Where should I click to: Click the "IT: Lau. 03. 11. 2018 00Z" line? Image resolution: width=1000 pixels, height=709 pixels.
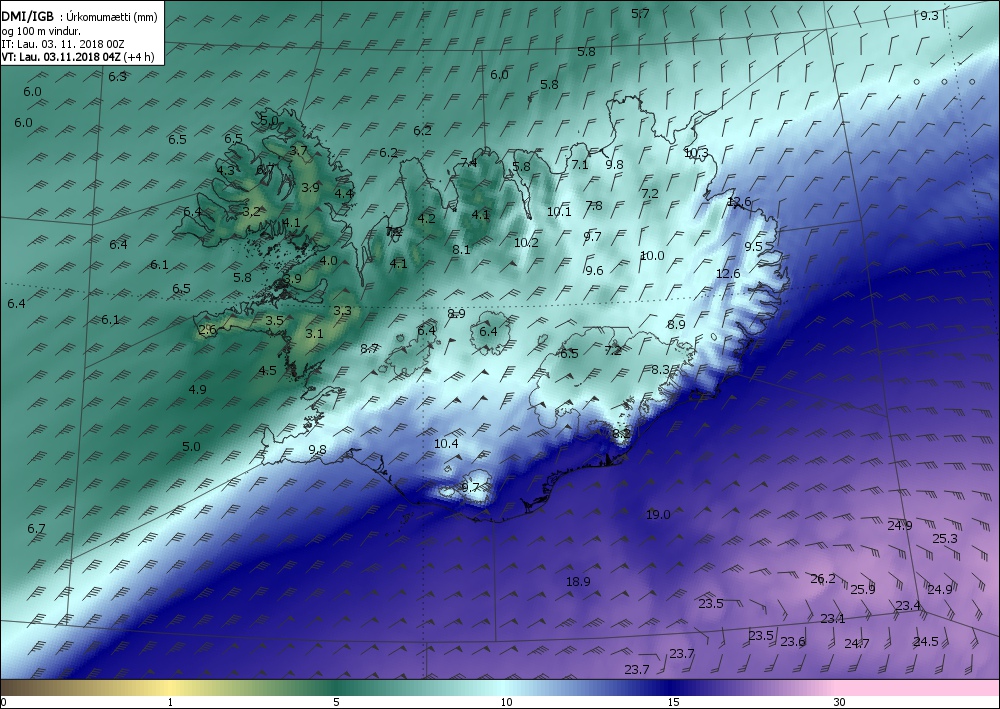(62, 44)
